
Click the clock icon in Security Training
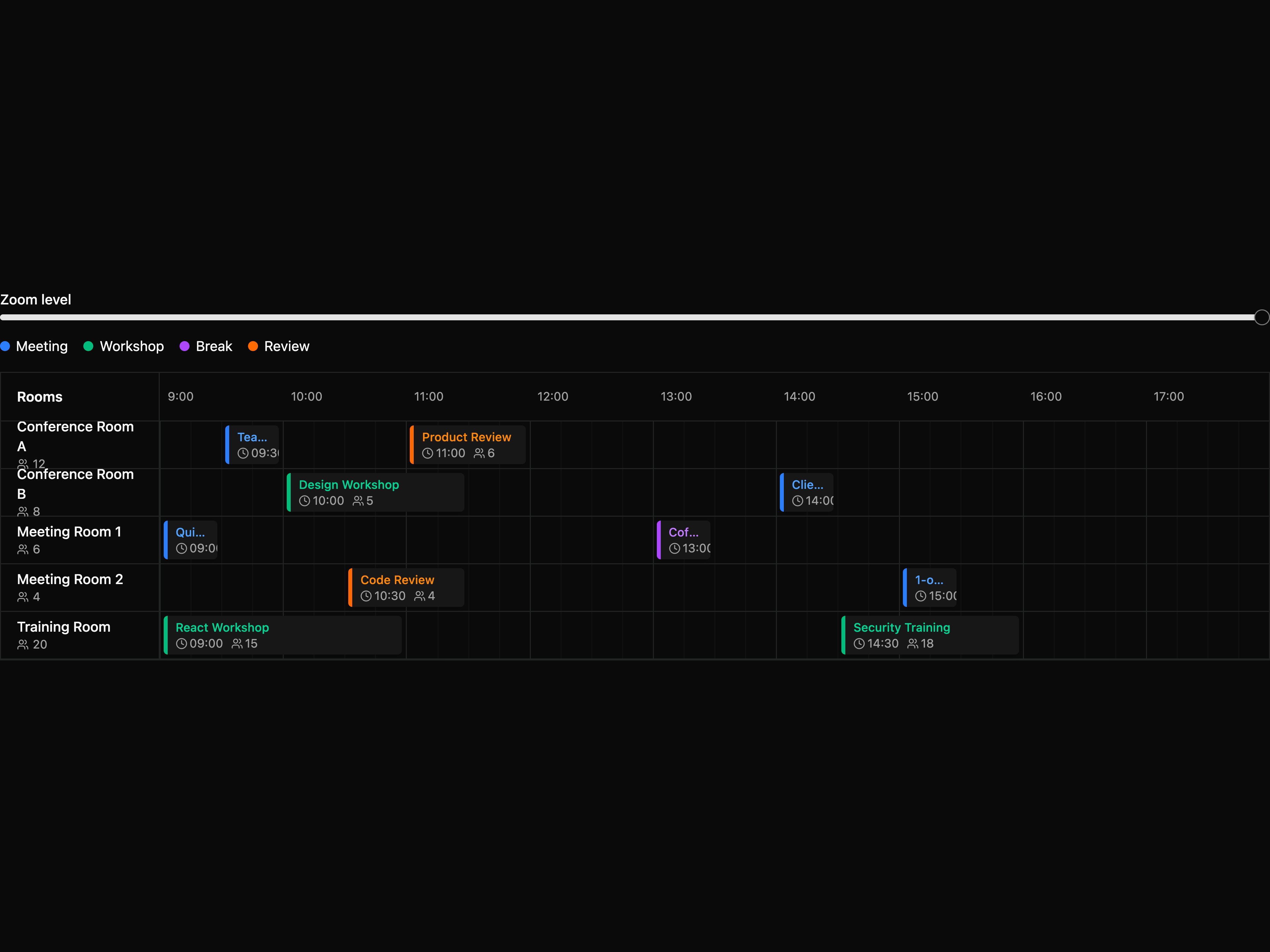coord(859,644)
